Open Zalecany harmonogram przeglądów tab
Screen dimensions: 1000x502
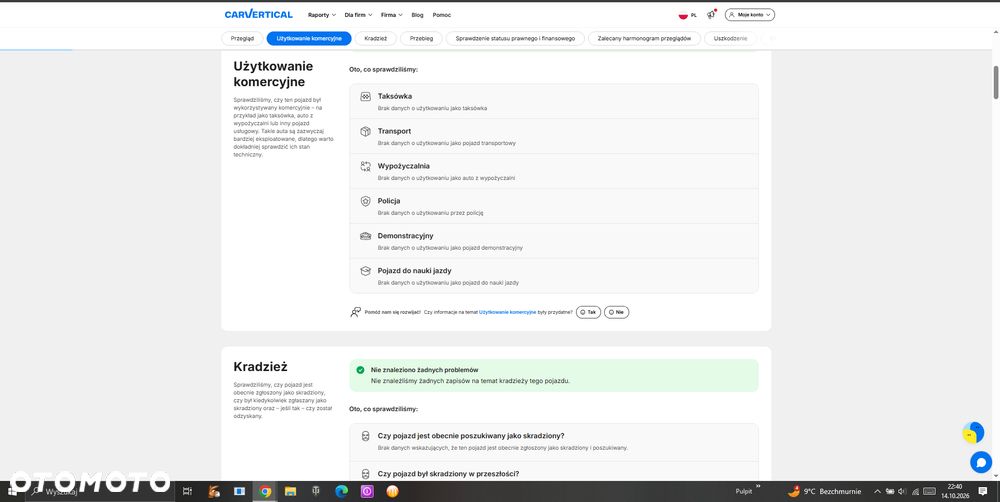[644, 38]
